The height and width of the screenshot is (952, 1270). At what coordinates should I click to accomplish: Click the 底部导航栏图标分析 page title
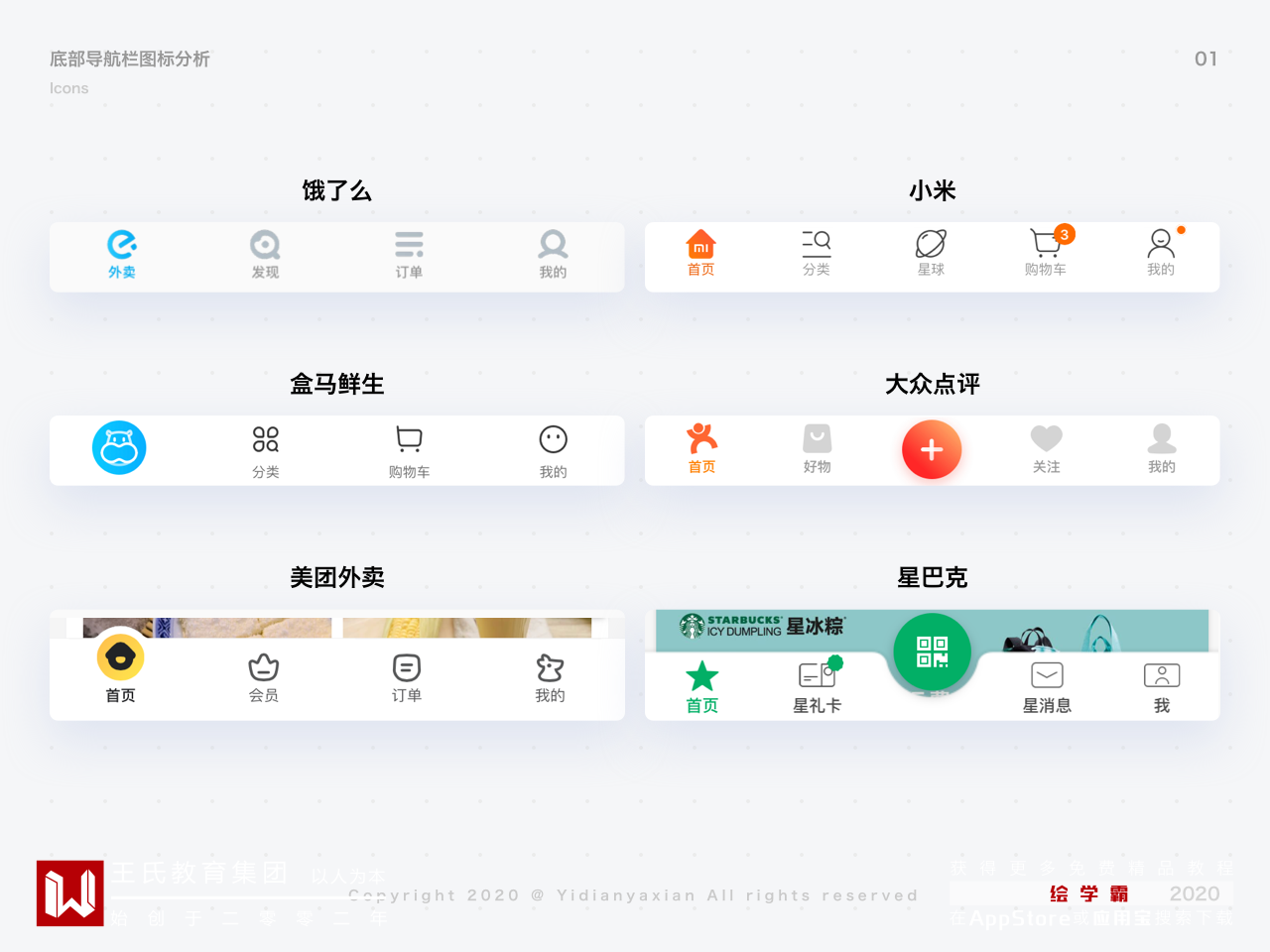pyautogui.click(x=130, y=59)
